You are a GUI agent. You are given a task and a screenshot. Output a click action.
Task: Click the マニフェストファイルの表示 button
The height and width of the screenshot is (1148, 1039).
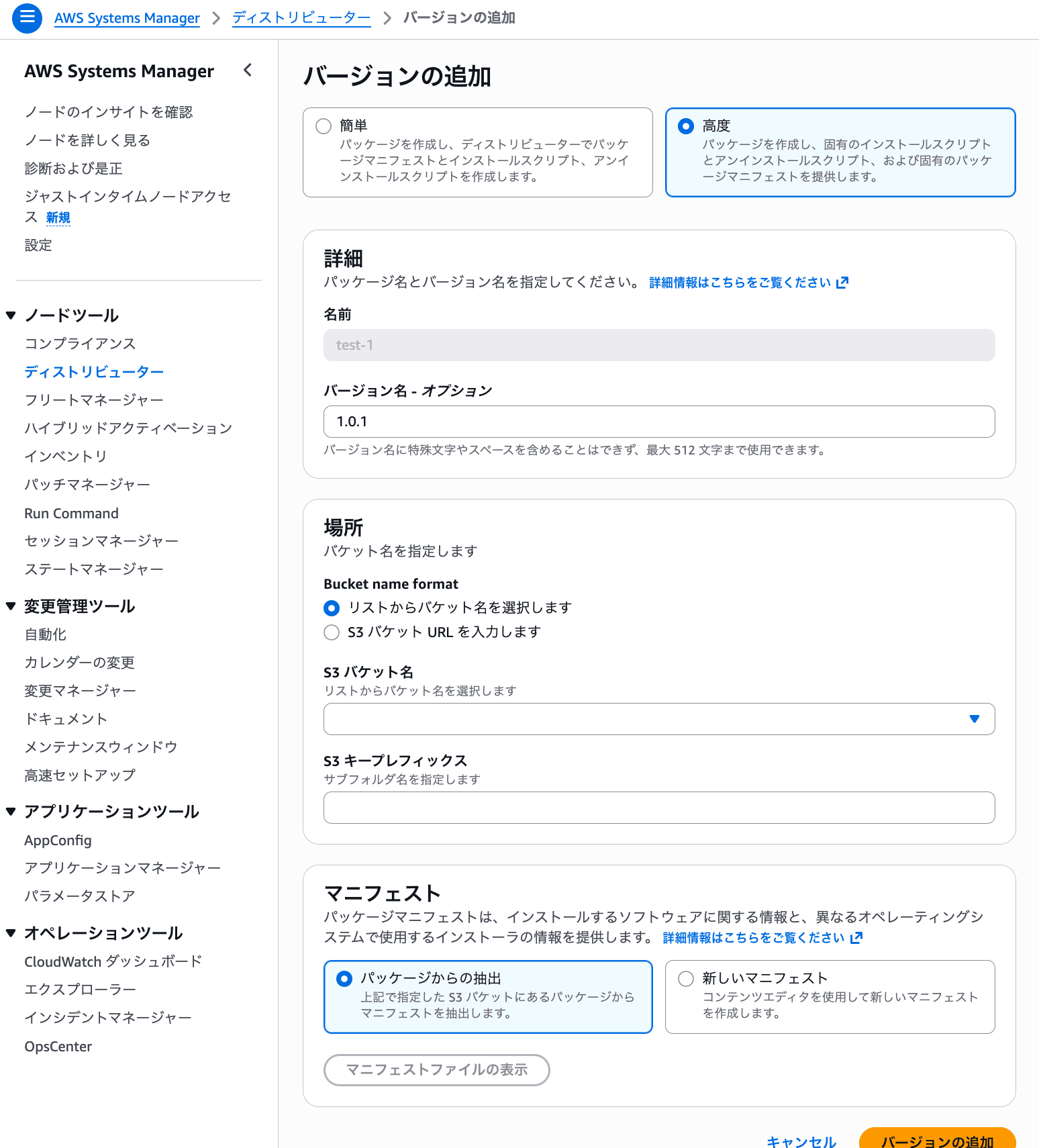coord(437,1070)
